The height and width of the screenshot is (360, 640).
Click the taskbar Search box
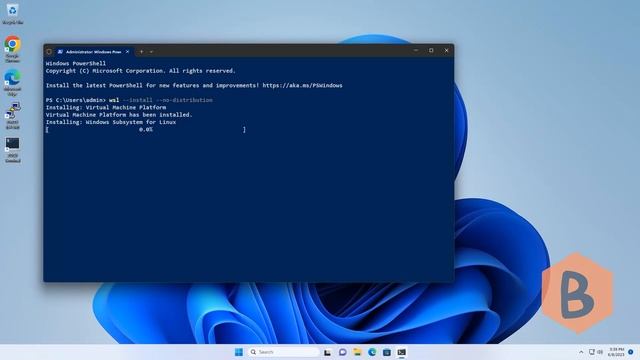tap(283, 352)
